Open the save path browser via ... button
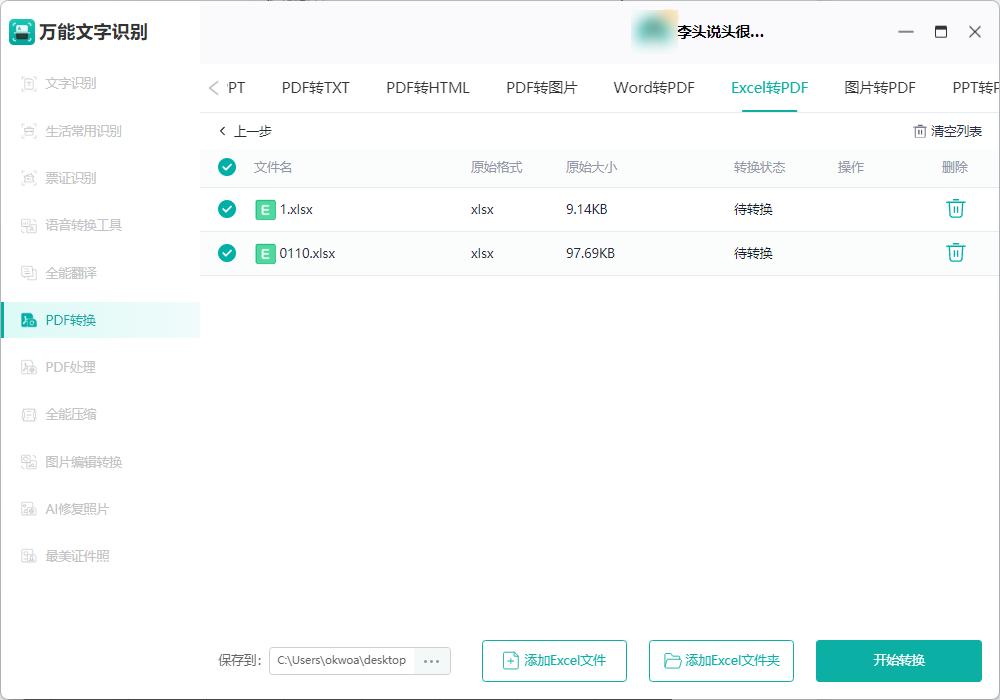Screen dimensions: 1000x700 [x=432, y=660]
